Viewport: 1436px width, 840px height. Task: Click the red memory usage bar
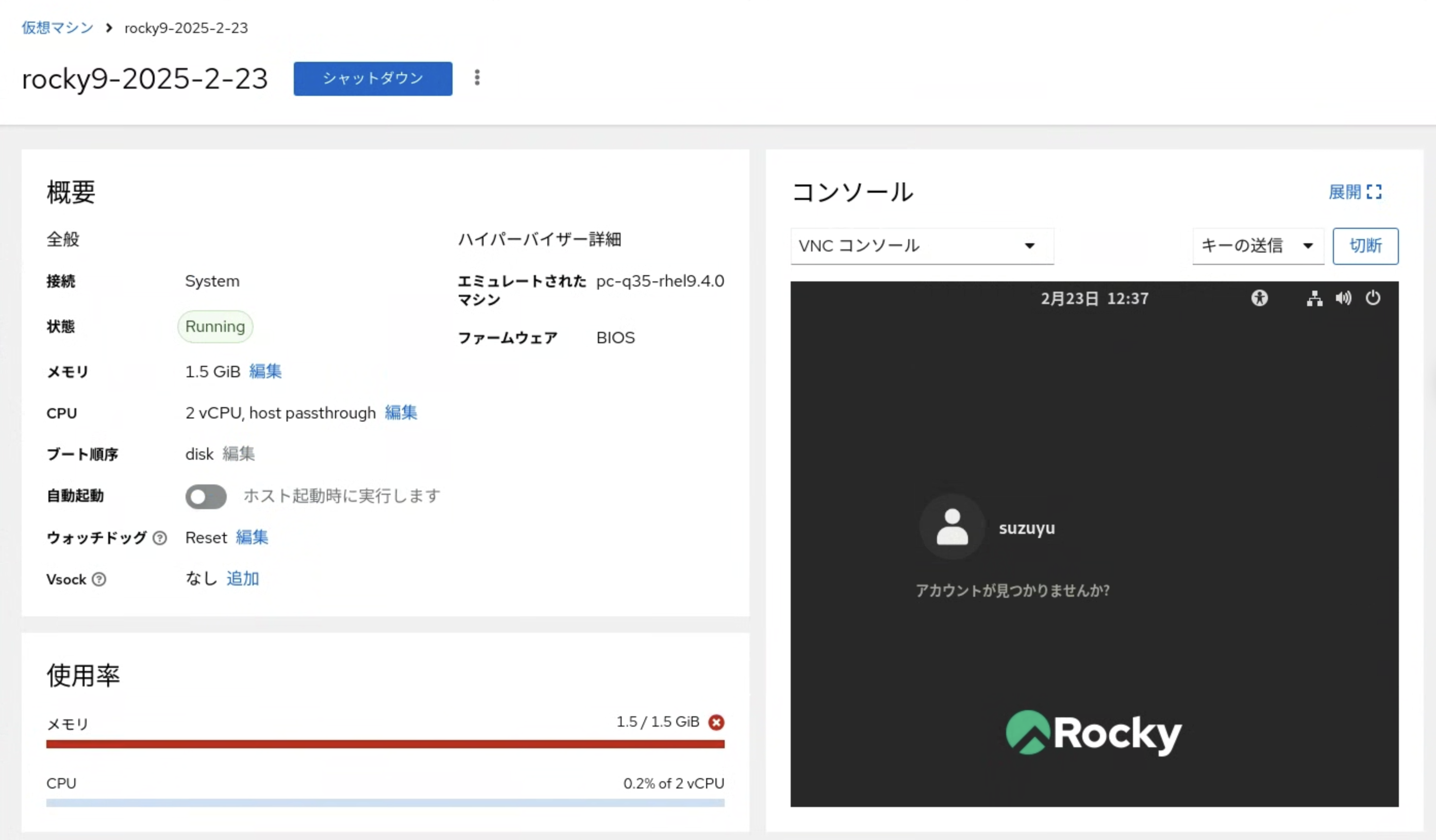[385, 744]
